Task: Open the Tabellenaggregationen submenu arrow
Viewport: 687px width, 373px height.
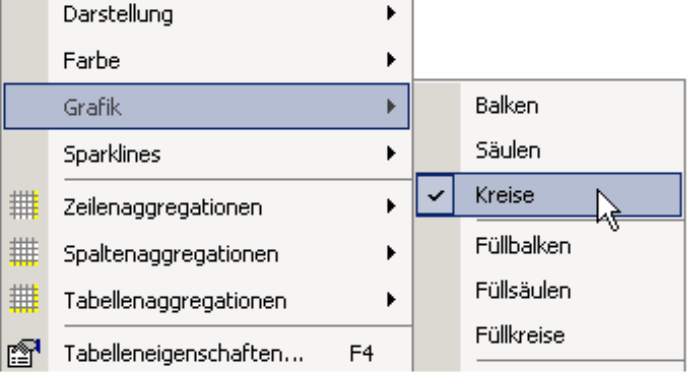Action: point(391,300)
